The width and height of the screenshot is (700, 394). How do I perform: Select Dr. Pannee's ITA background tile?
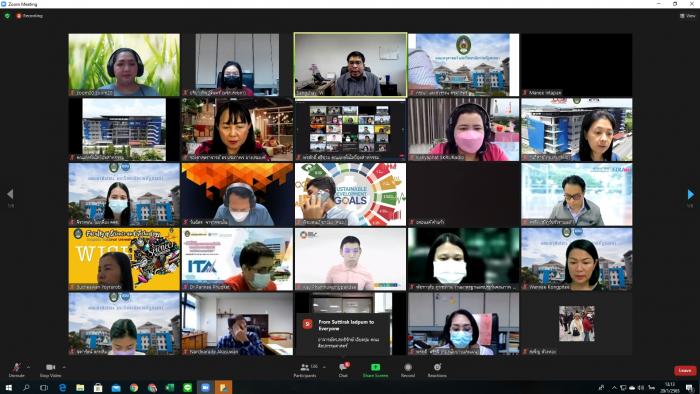238,259
